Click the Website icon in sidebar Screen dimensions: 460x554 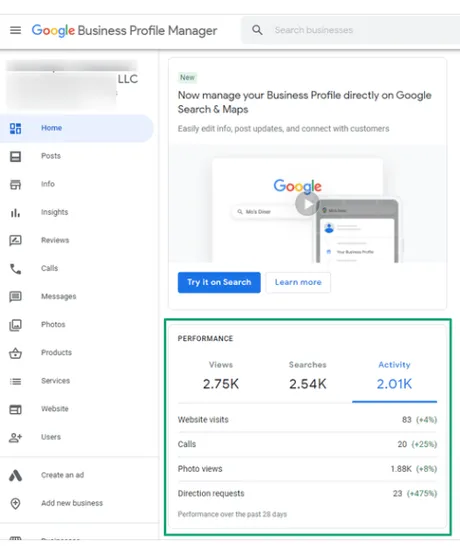[x=15, y=409]
